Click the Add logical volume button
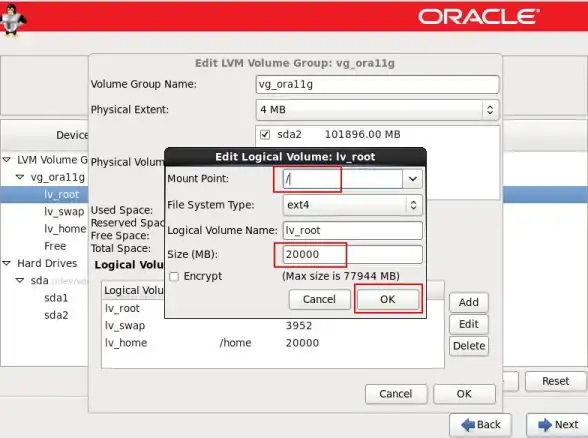The height and width of the screenshot is (438, 588). 469,302
